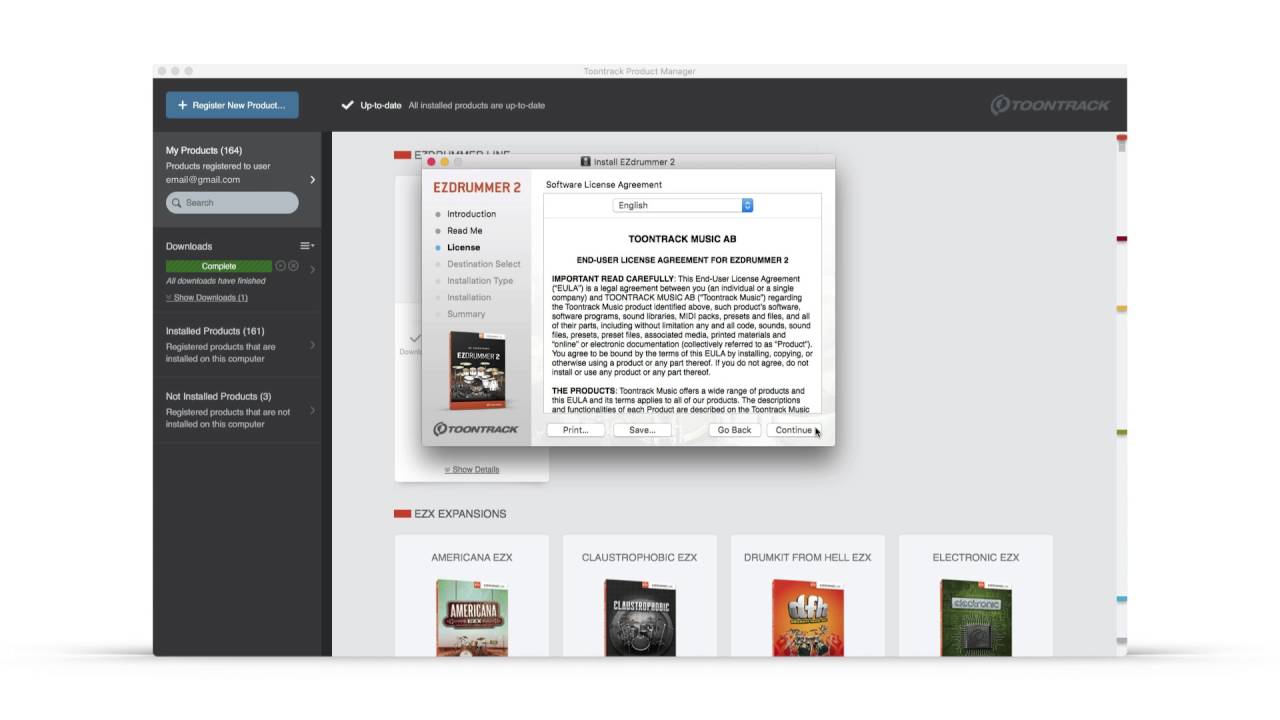Click the TOONTRACK MUSIC AB license heading

682,240
